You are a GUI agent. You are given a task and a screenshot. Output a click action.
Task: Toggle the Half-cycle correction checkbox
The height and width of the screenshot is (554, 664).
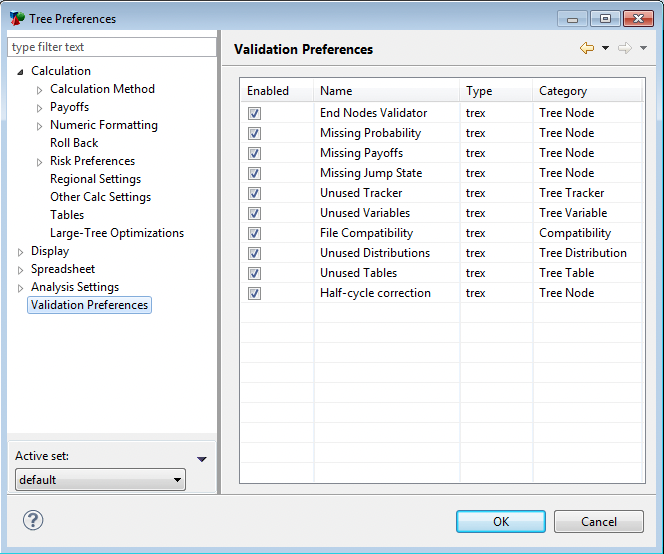254,293
